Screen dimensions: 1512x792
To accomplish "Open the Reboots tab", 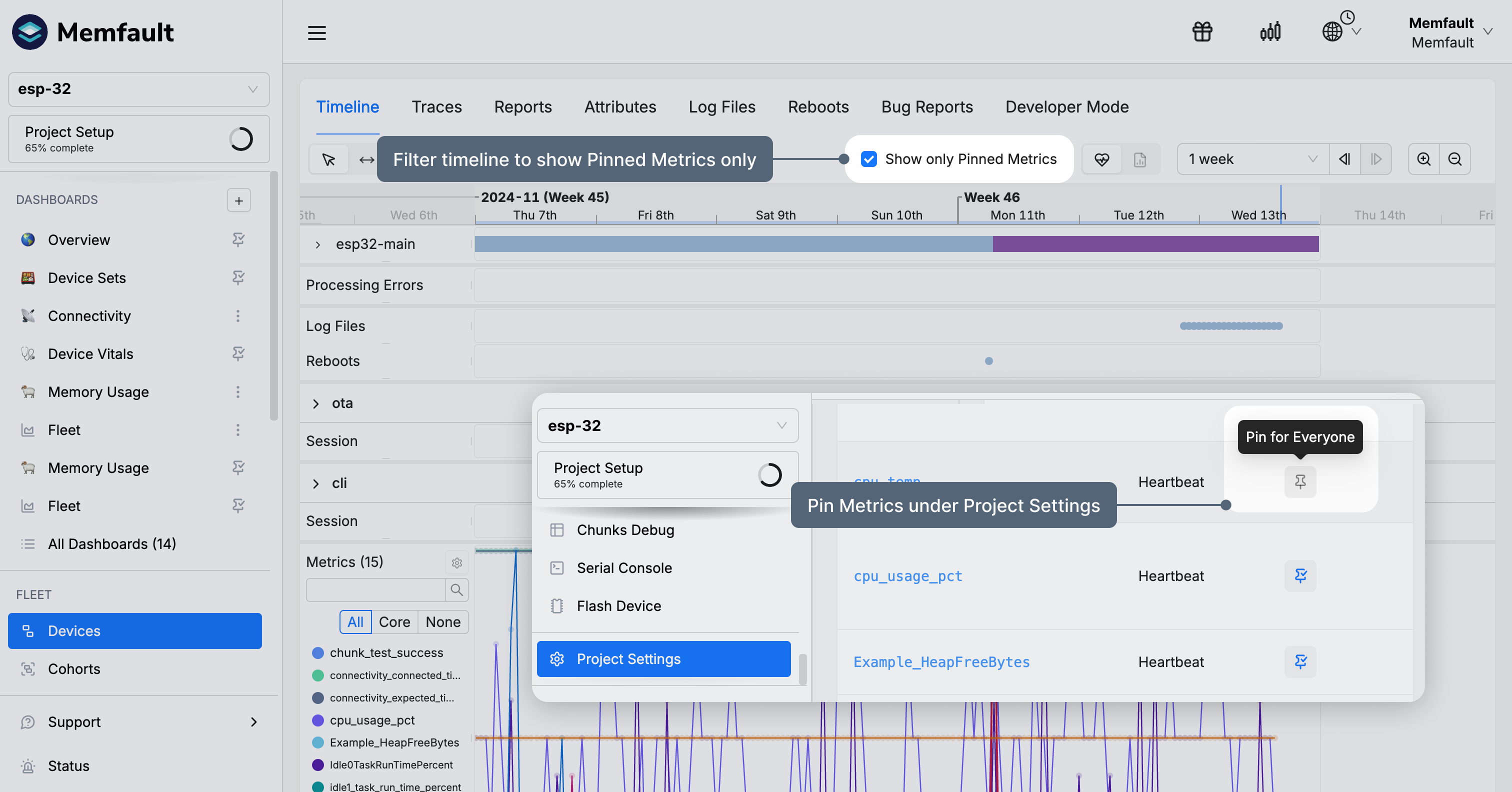I will [817, 107].
